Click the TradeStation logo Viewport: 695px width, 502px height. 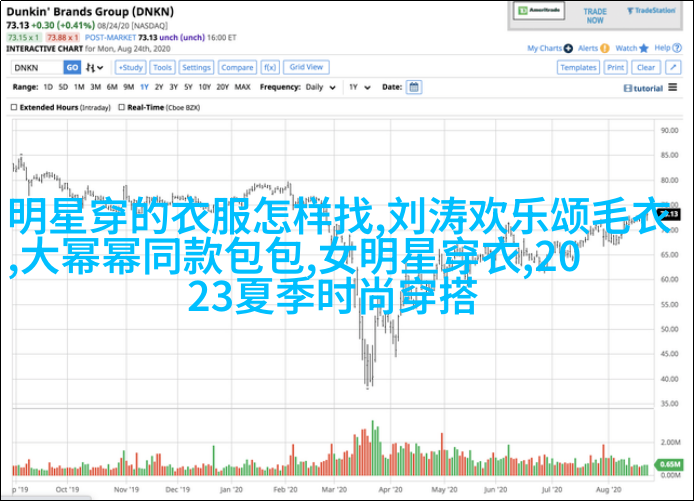651,11
